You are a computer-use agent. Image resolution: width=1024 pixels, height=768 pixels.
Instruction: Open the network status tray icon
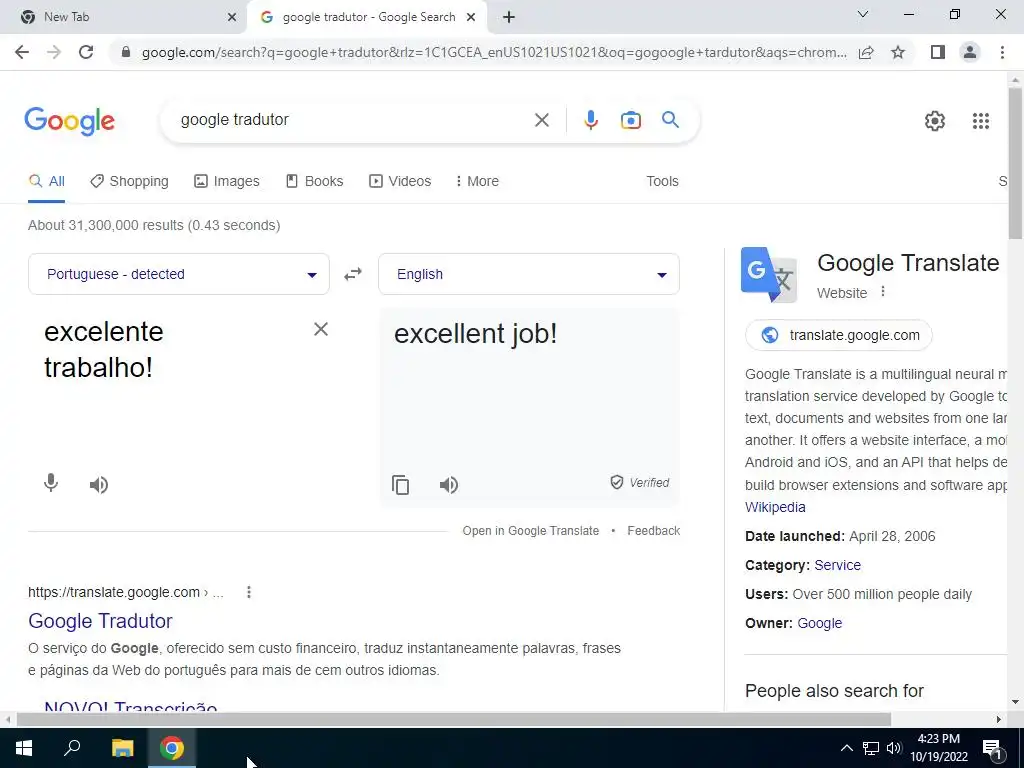click(871, 748)
